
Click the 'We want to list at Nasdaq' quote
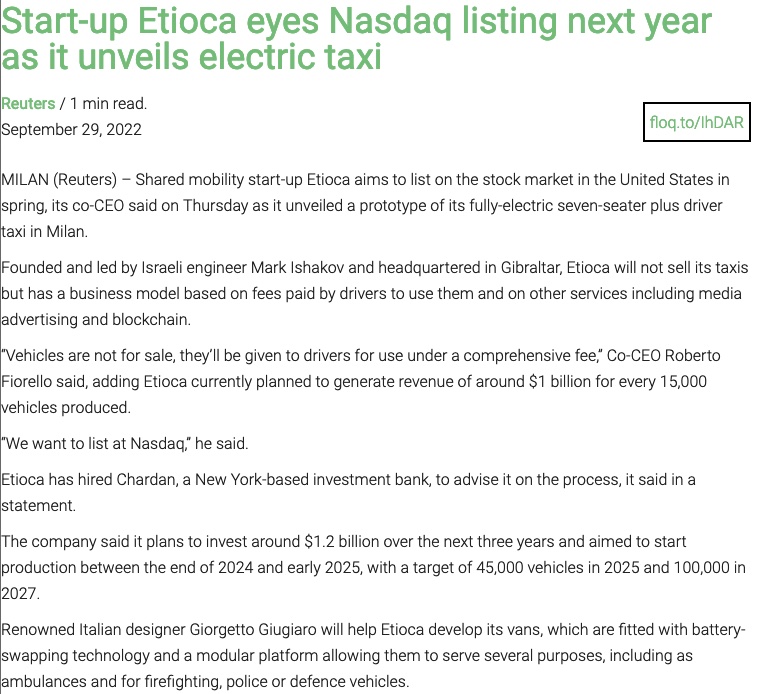[x=95, y=444]
